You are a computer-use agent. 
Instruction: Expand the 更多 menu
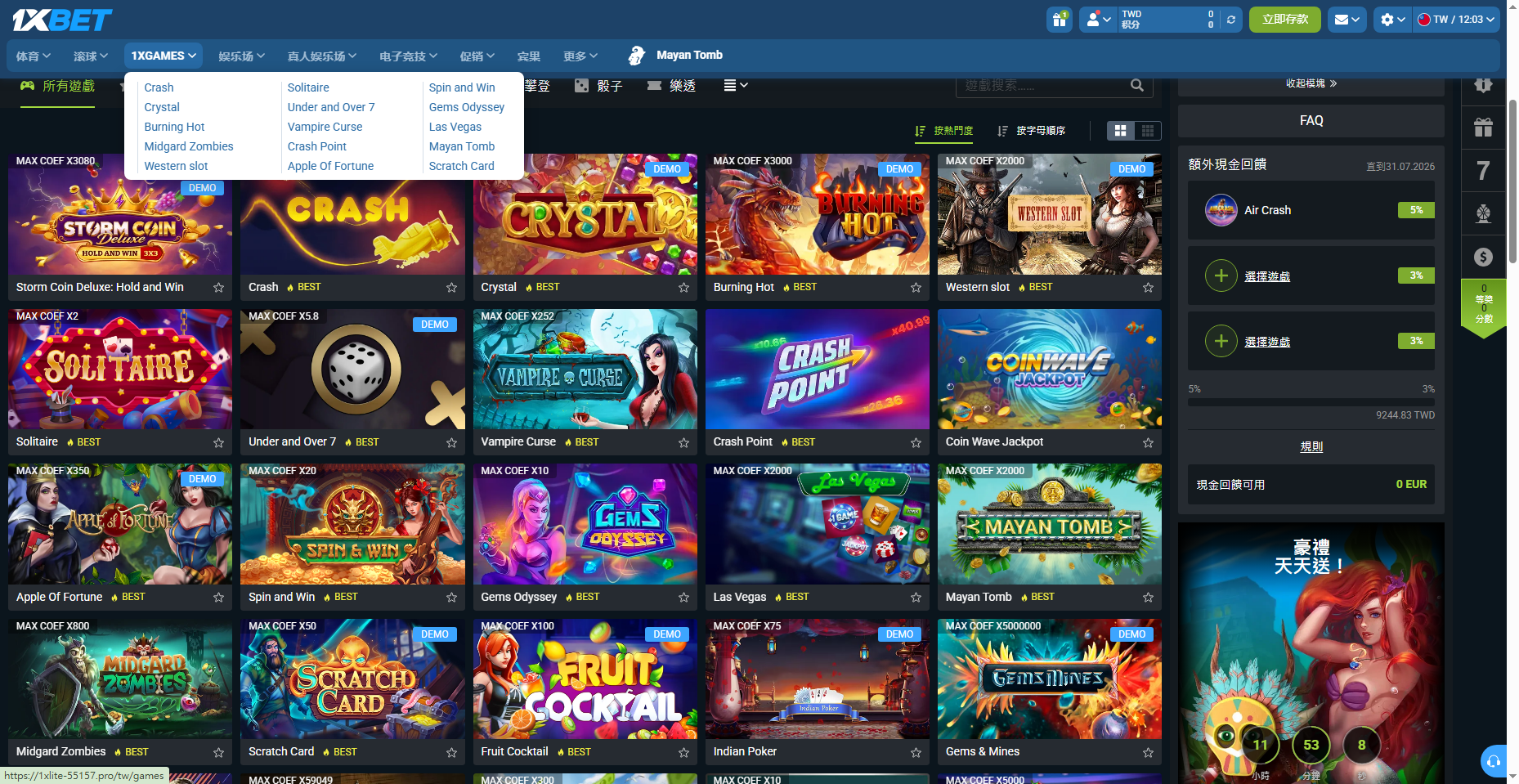click(580, 56)
